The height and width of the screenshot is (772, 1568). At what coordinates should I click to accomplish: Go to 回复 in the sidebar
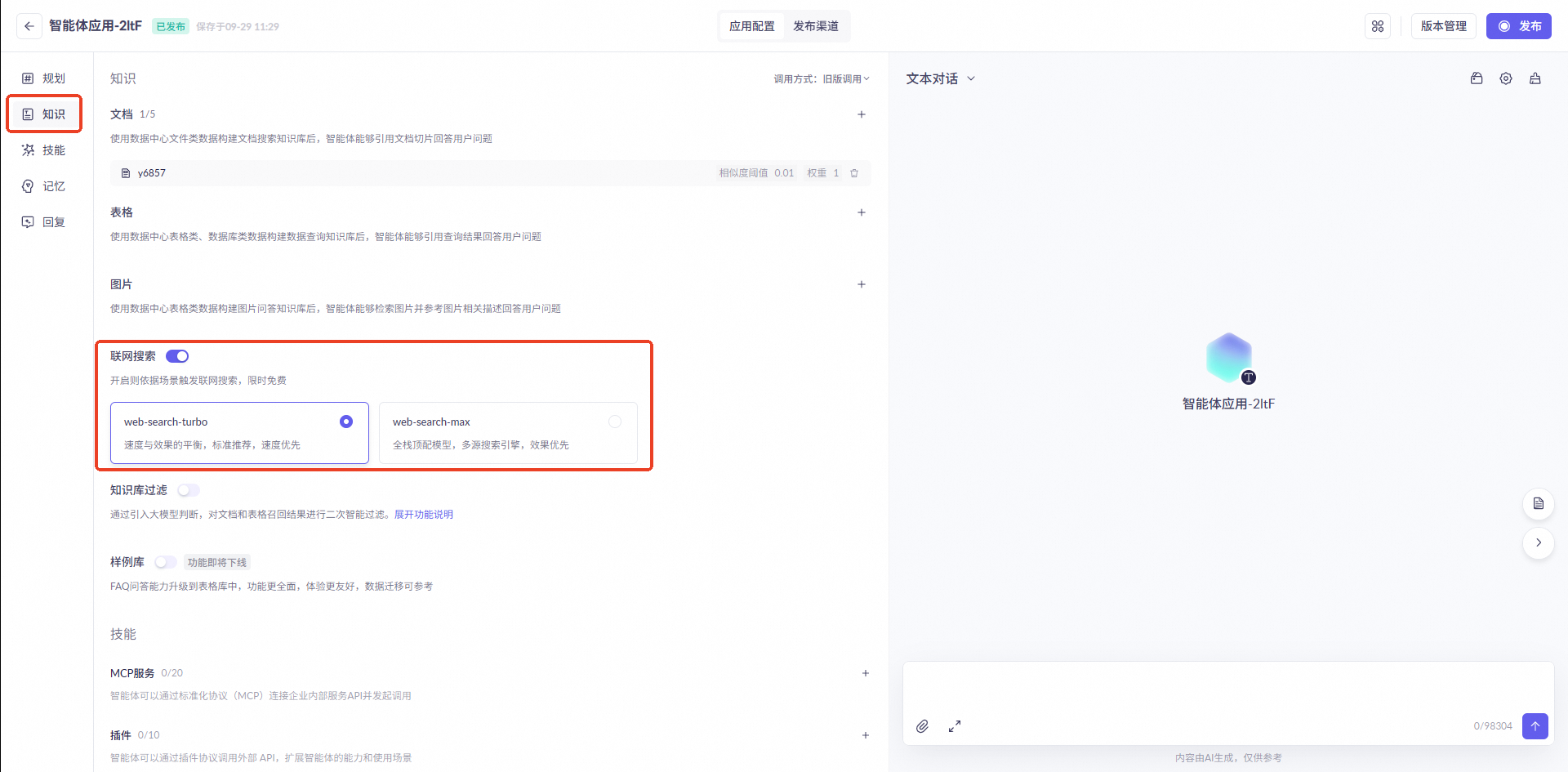point(45,222)
